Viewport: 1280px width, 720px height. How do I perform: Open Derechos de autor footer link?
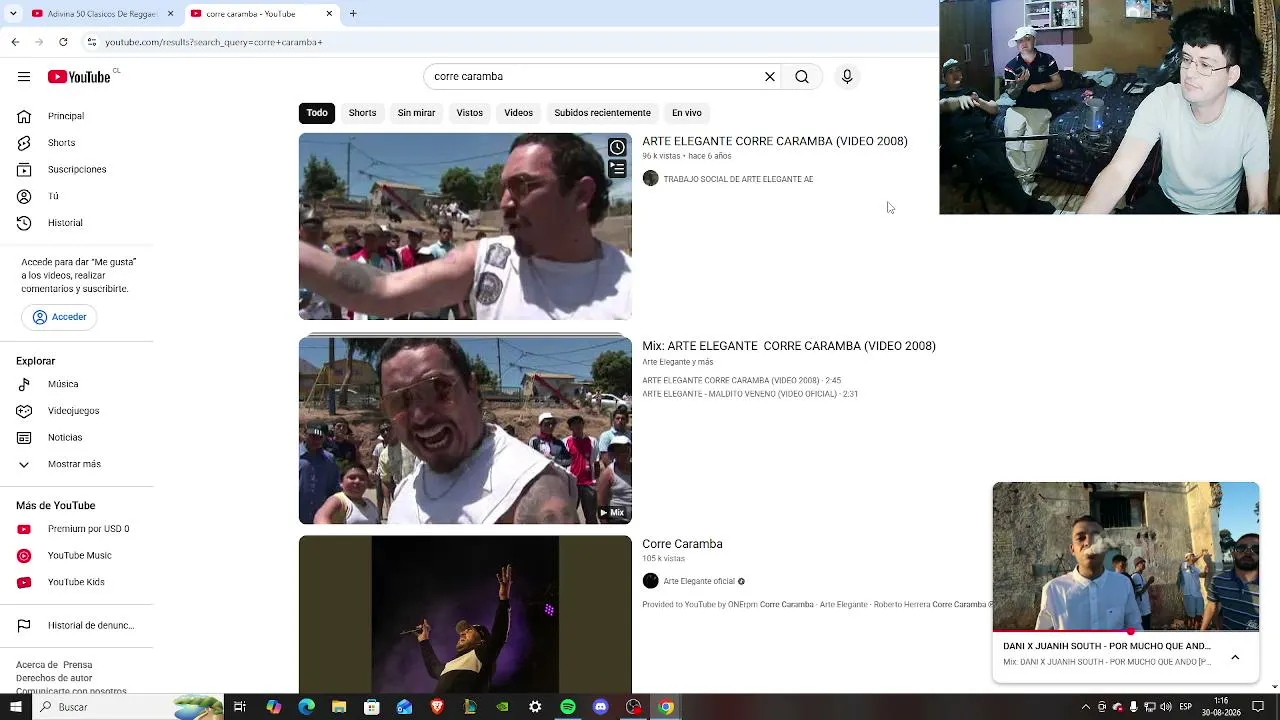54,678
